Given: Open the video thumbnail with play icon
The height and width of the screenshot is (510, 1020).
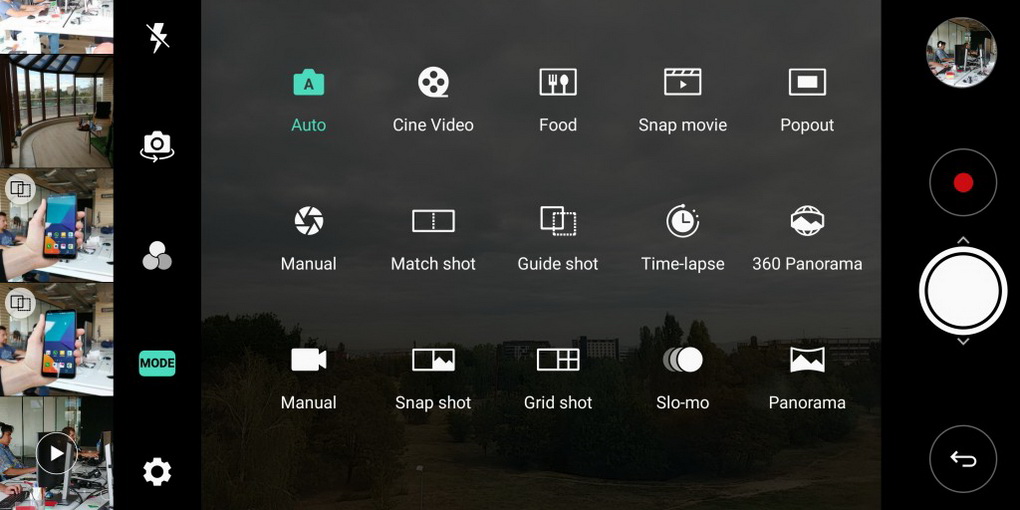Looking at the screenshot, I should pos(56,454).
